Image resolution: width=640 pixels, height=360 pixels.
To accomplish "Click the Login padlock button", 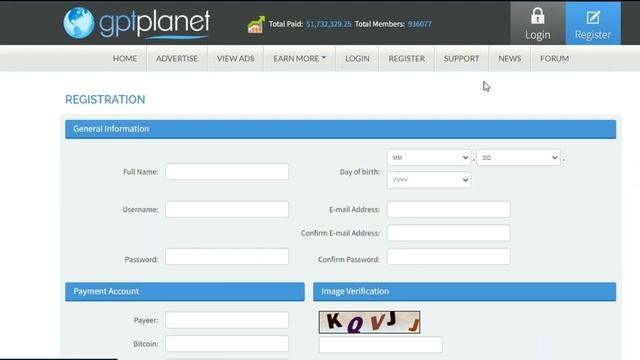I will [538, 23].
